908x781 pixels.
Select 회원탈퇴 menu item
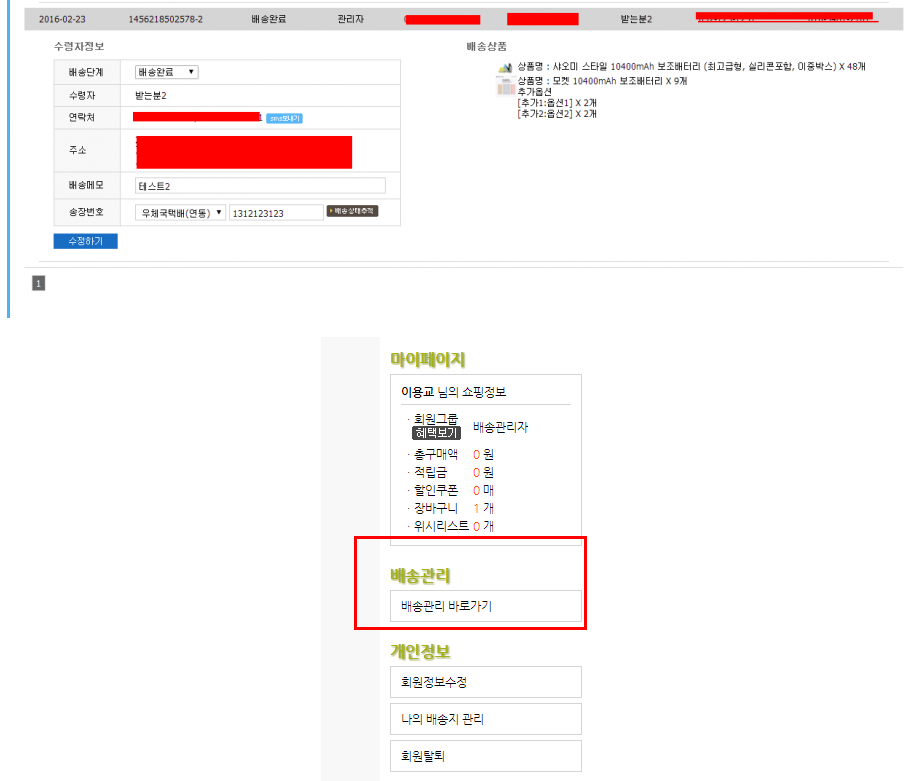tap(485, 756)
